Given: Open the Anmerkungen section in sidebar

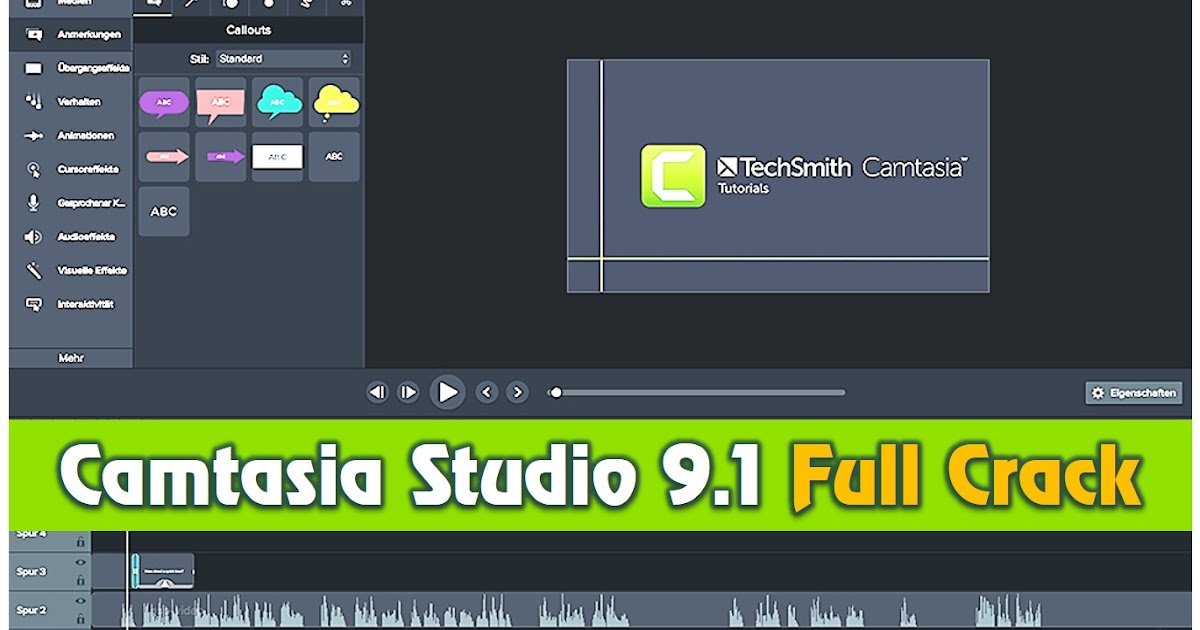Looking at the screenshot, I should 70,35.
